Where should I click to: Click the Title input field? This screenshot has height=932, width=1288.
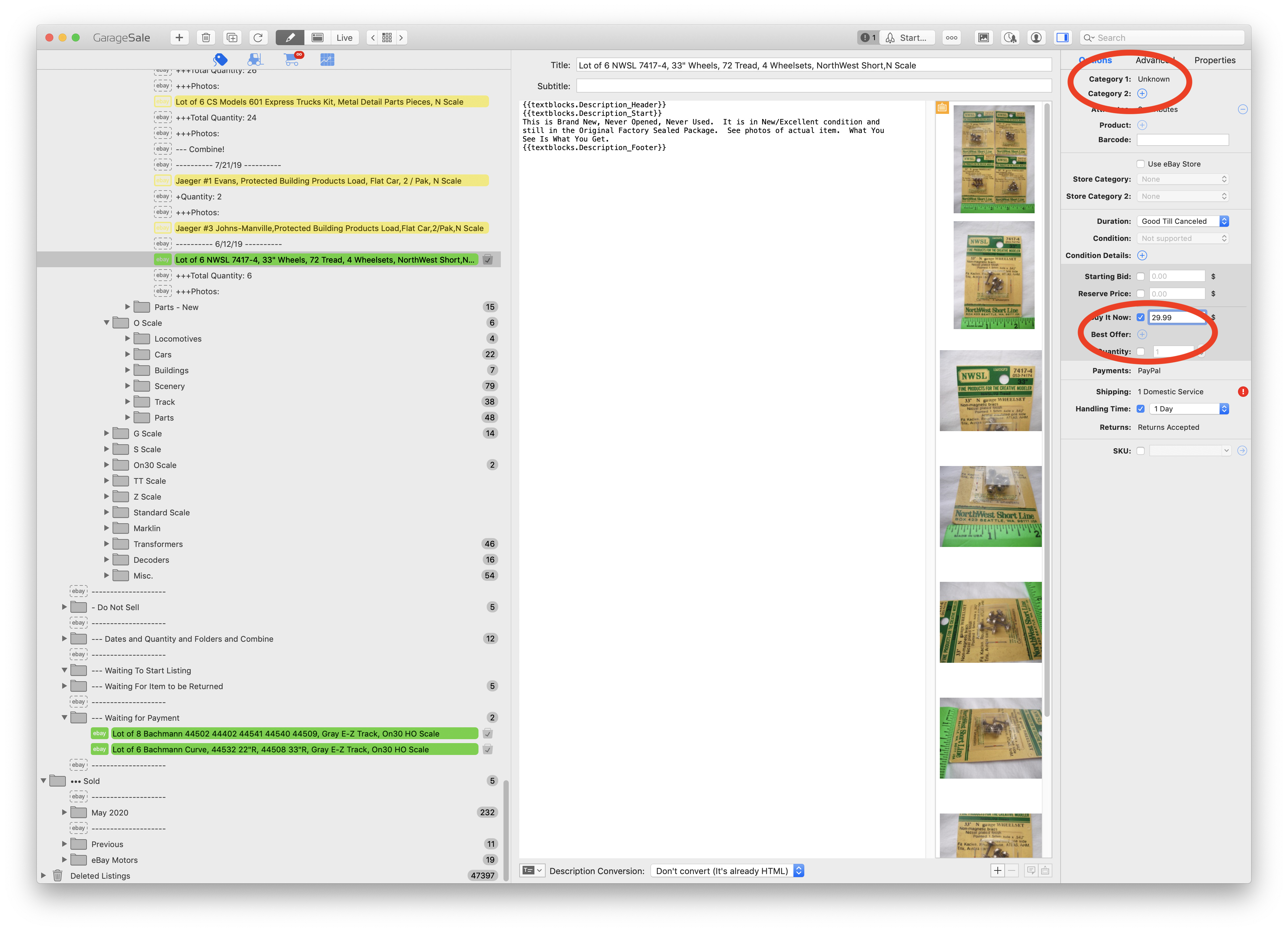coord(814,65)
